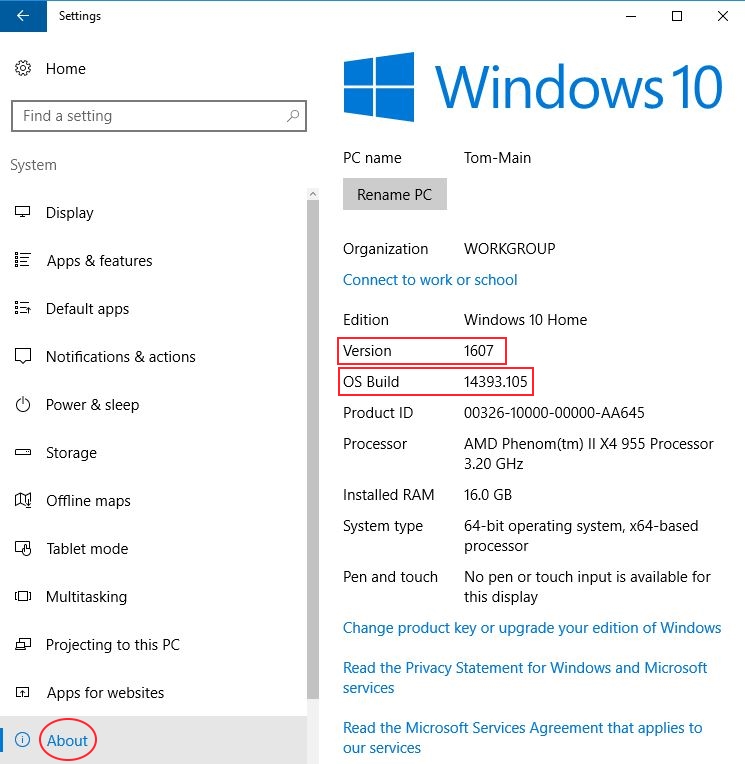Click the Version value 1607
Image resolution: width=745 pixels, height=764 pixels.
(478, 351)
